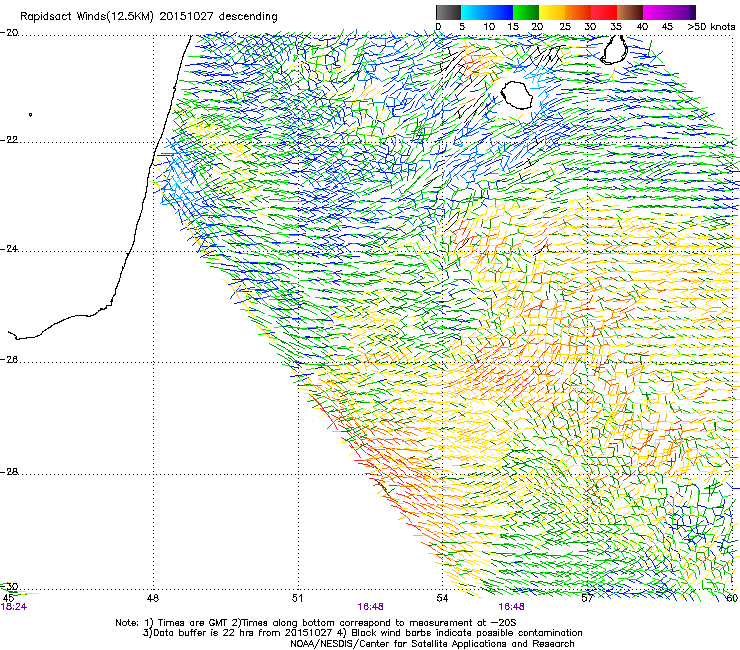Viewport: 740px width, 650px height.
Task: Click the title 'Rapidscat Winds(12.5KM) 20151027 descending'
Action: point(149,16)
